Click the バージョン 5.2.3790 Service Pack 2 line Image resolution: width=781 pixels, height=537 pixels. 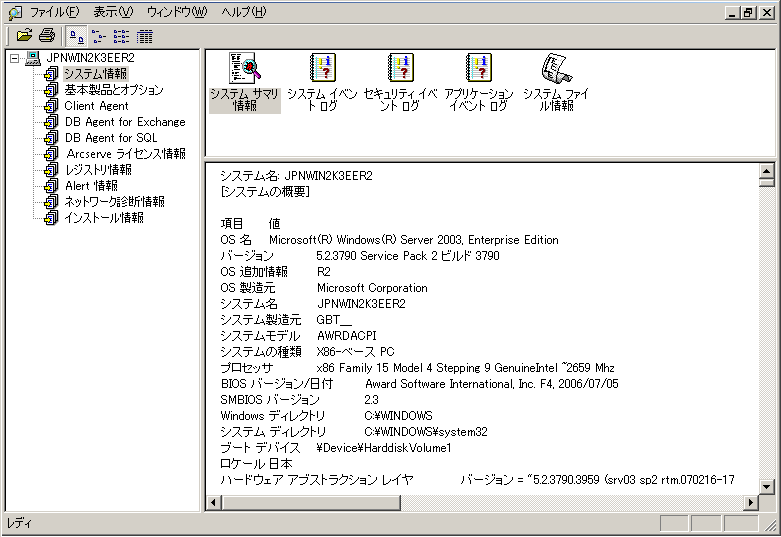(360, 256)
